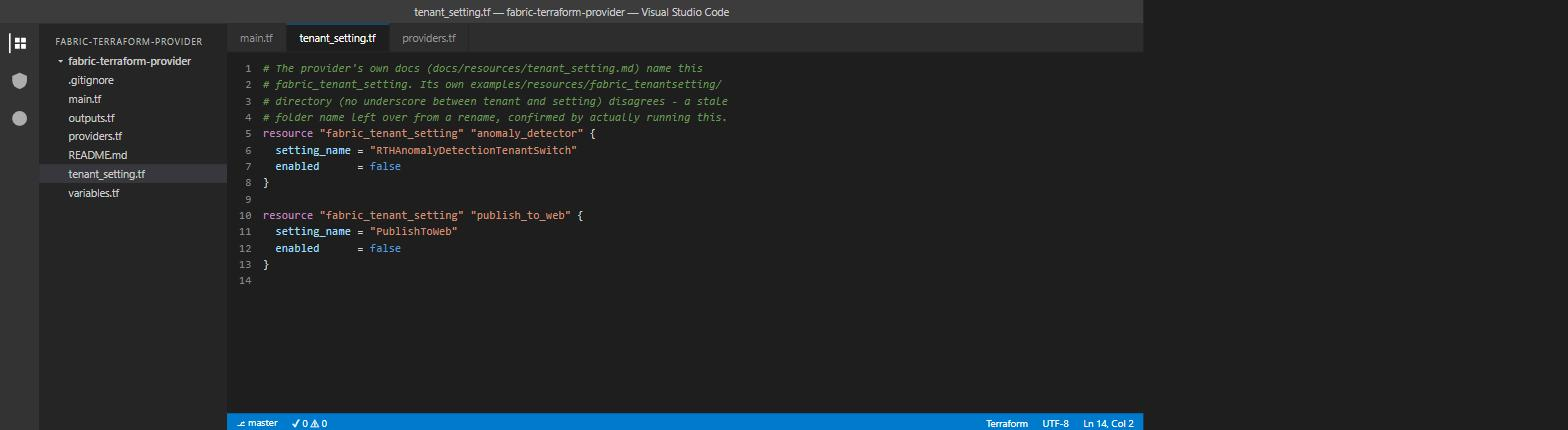Select the tenant_setting.tf editor tab
The image size is (1568, 430).
[x=337, y=38]
